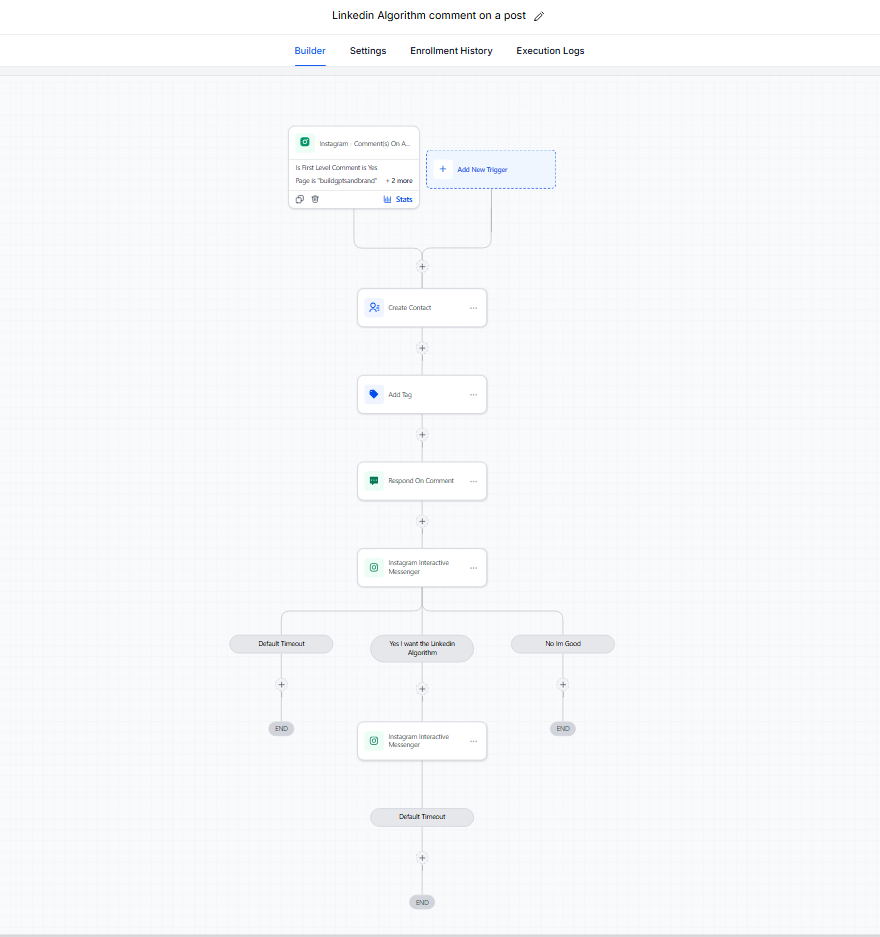Open the Enrollment History tab

pos(451,51)
